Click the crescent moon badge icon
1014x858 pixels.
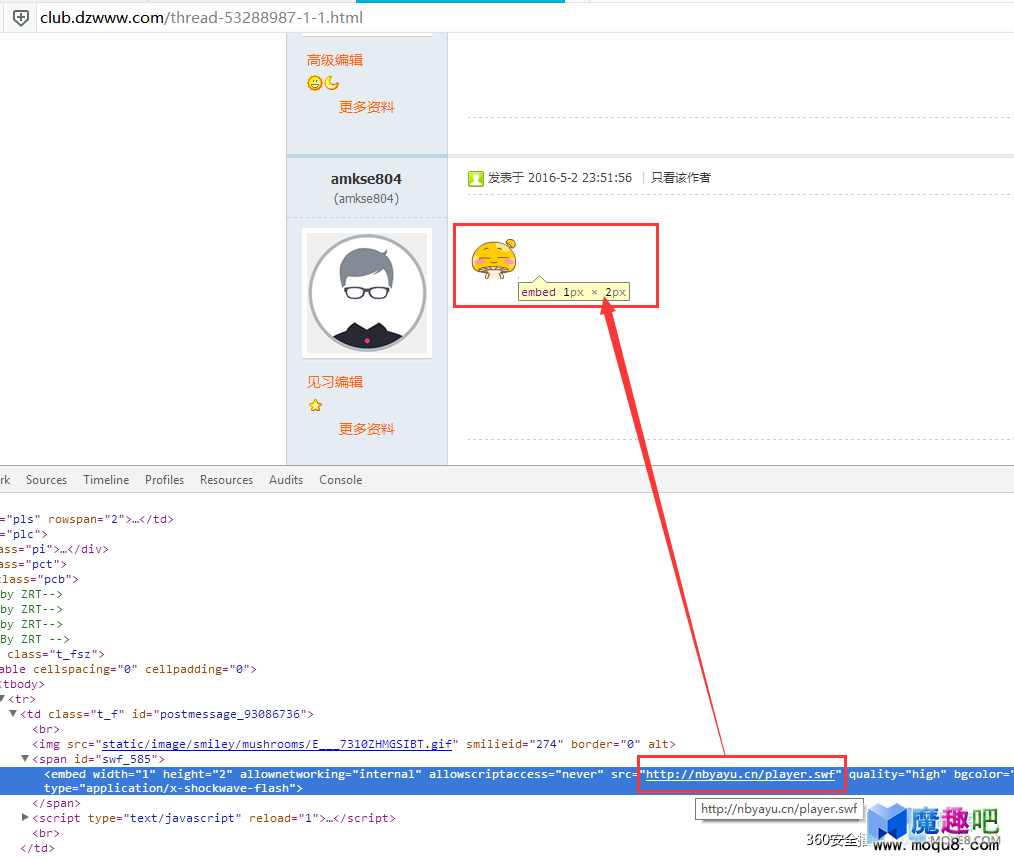[332, 83]
